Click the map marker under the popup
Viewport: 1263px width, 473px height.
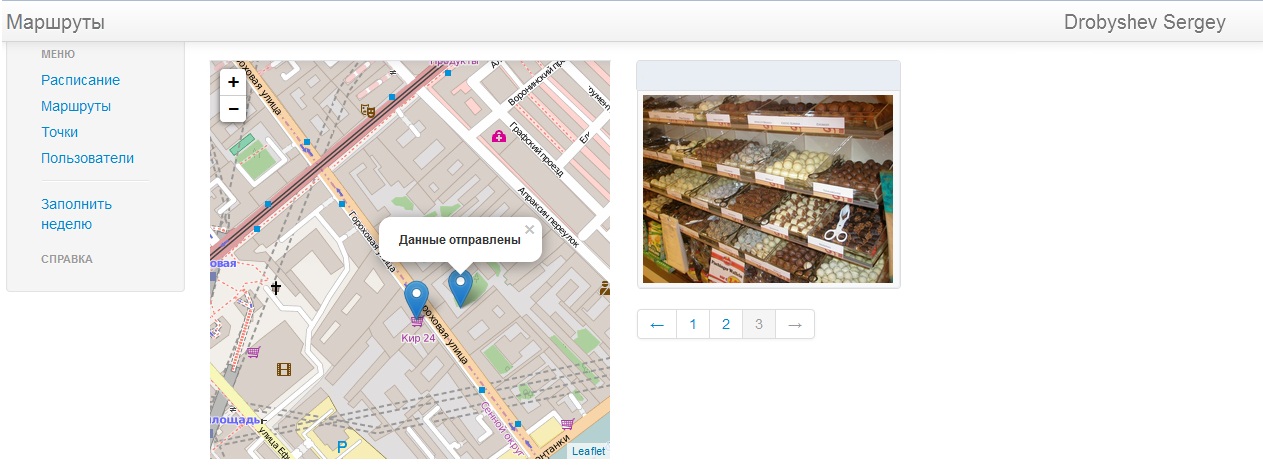click(x=460, y=288)
